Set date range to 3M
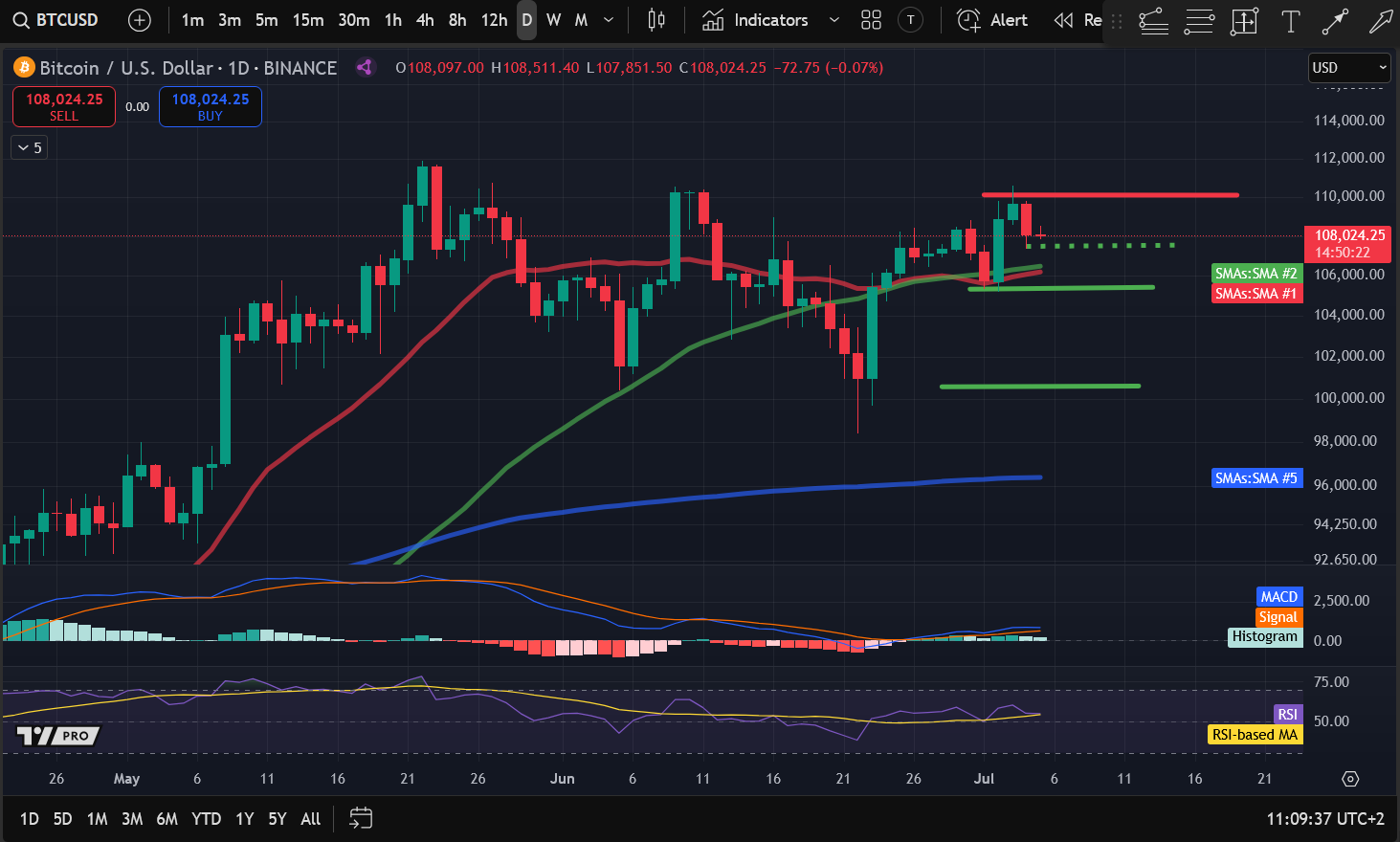The width and height of the screenshot is (1400, 842). coord(132,819)
